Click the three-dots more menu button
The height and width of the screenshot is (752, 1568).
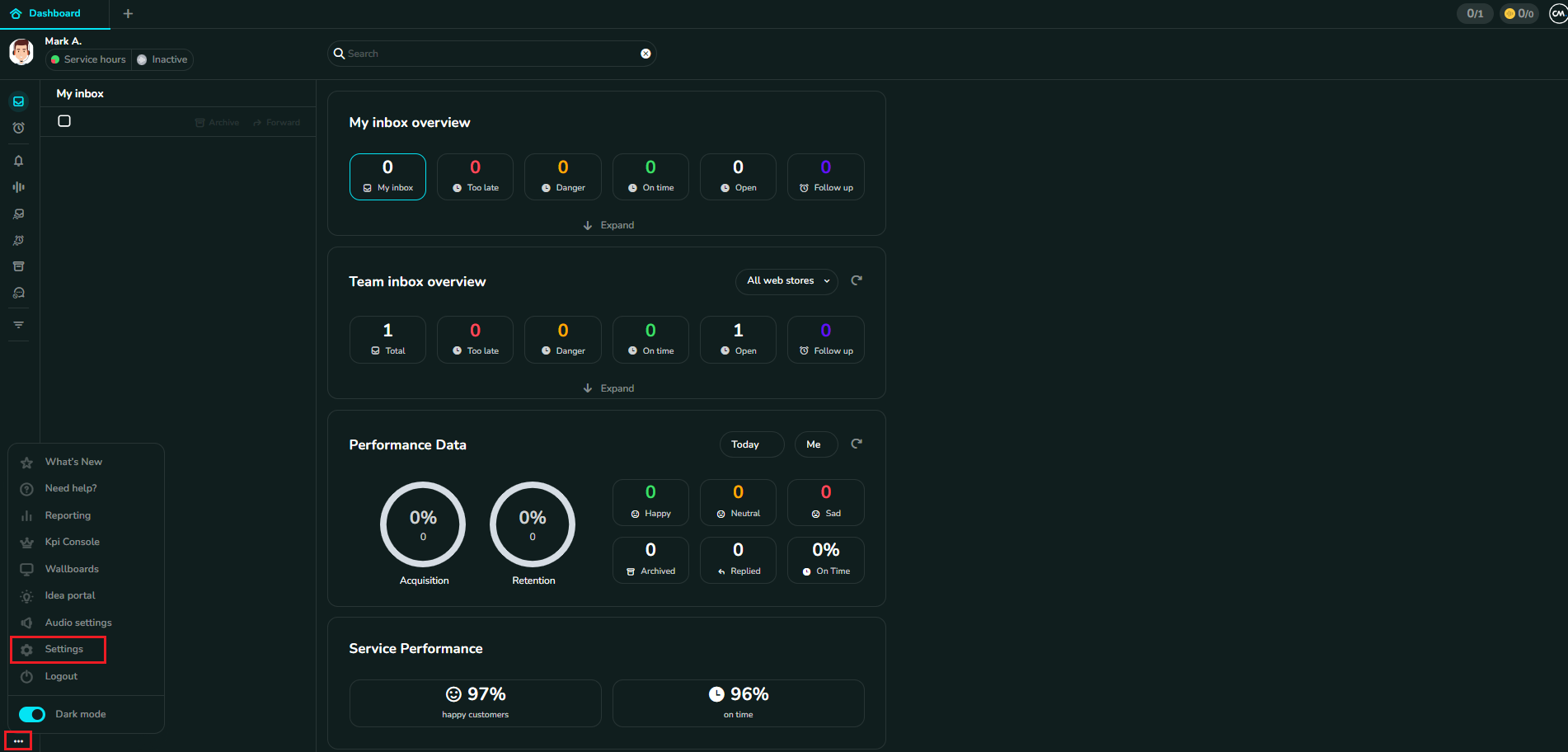[x=18, y=741]
